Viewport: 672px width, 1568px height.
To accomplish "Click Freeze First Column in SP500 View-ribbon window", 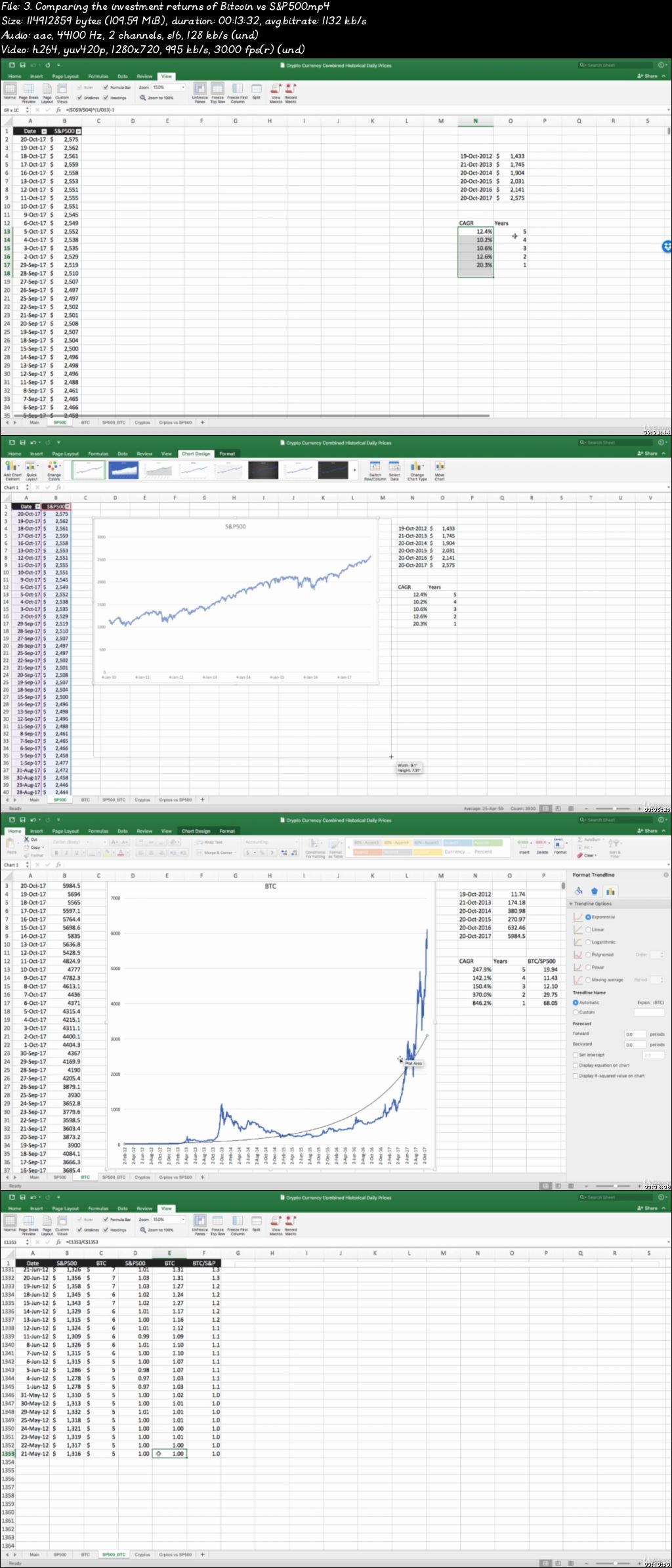I will [x=238, y=93].
